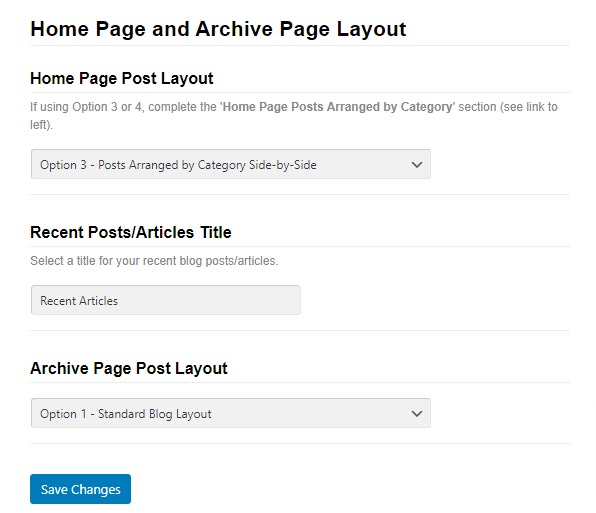
Task: Click the 'Recent Articles' text inside the field
Action: coord(79,301)
